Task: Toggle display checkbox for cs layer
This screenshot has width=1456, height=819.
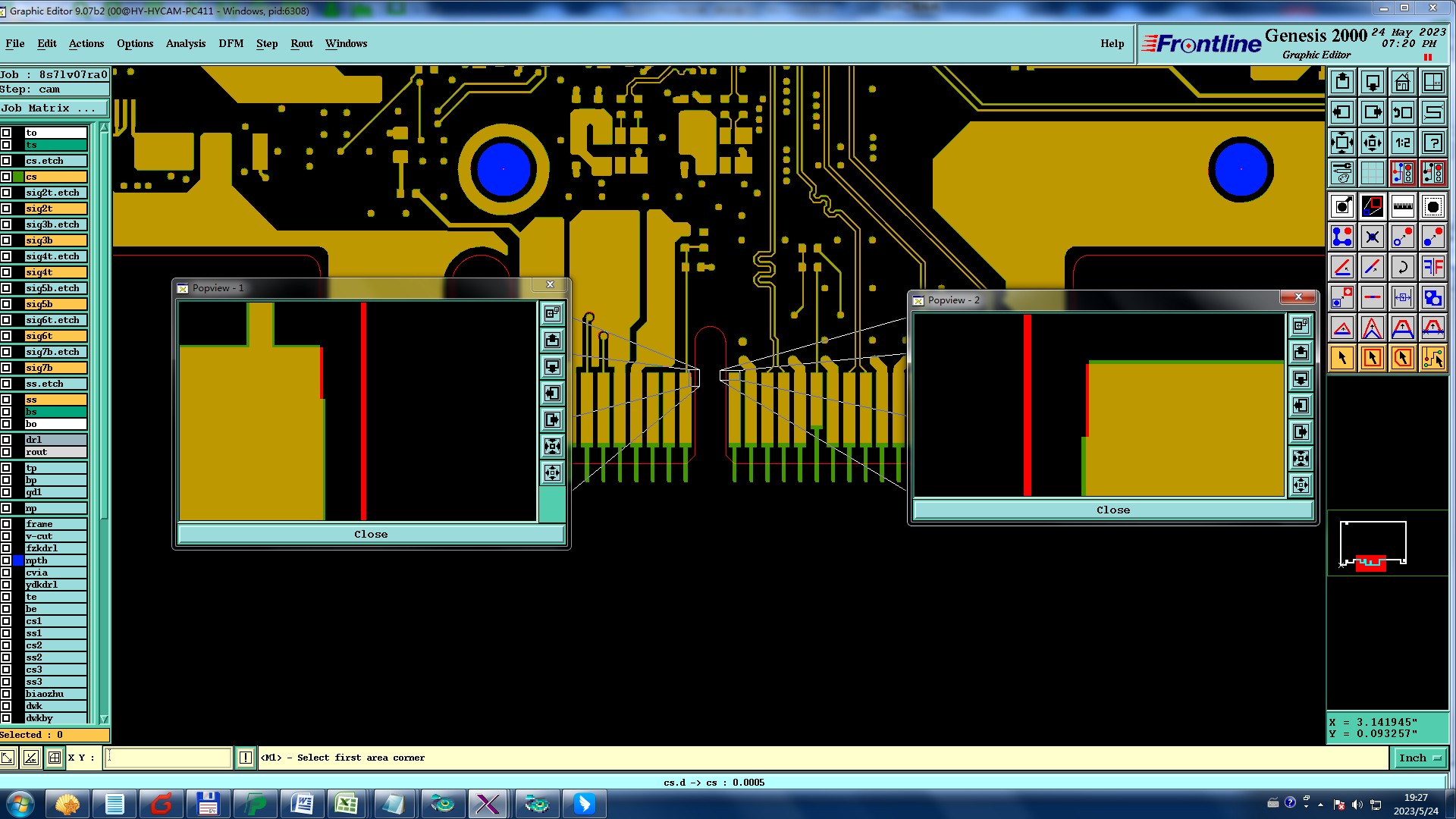Action: (6, 177)
